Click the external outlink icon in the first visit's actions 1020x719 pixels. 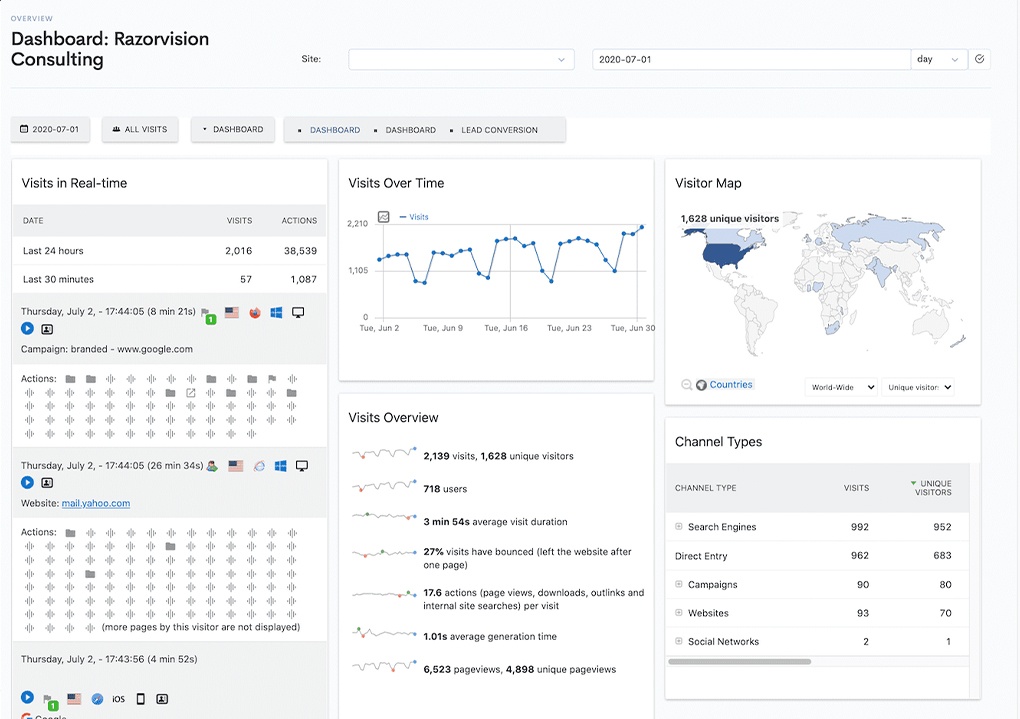190,393
